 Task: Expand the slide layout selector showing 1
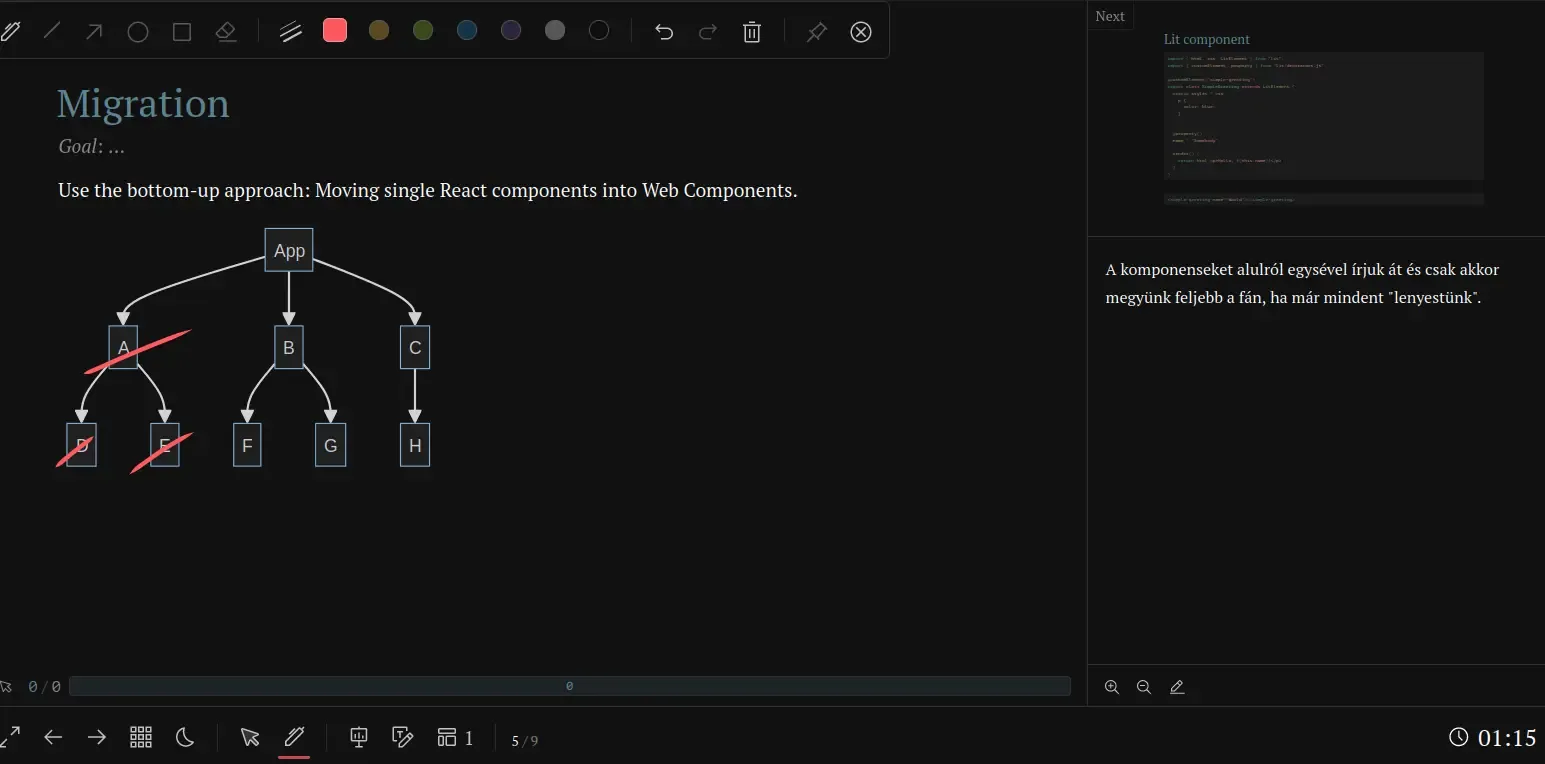(x=455, y=737)
